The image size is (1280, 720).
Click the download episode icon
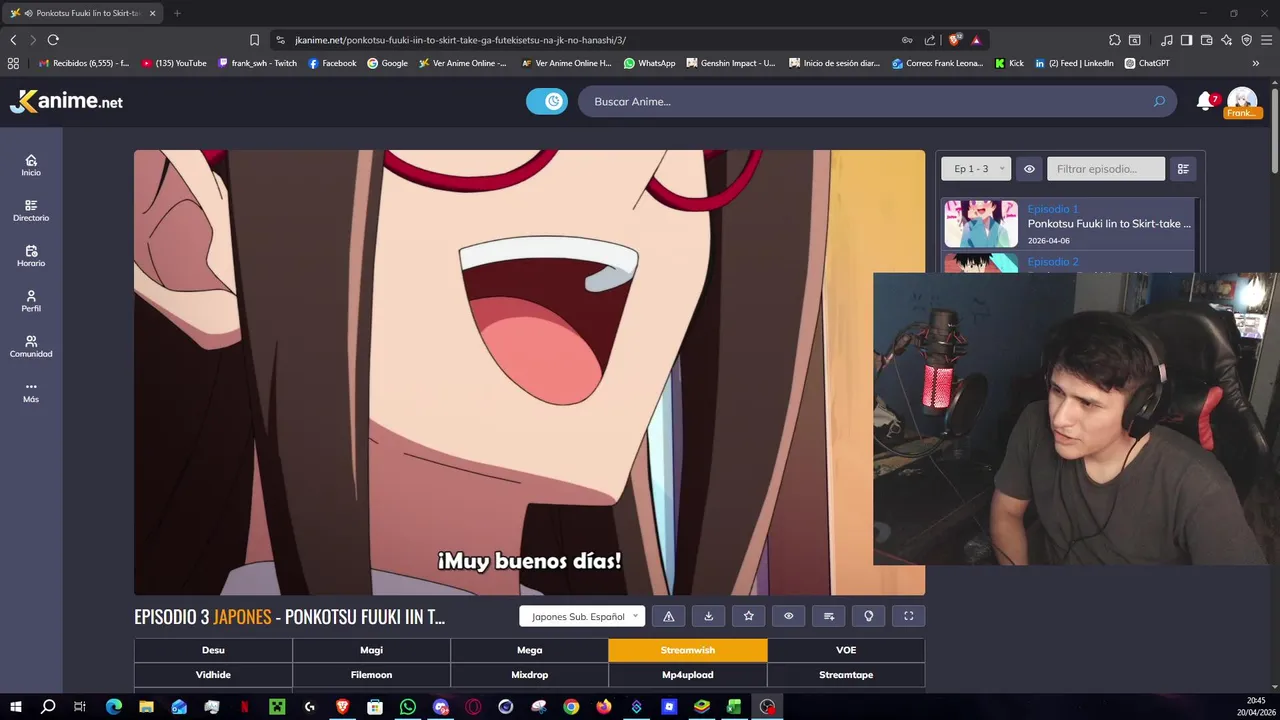click(709, 616)
